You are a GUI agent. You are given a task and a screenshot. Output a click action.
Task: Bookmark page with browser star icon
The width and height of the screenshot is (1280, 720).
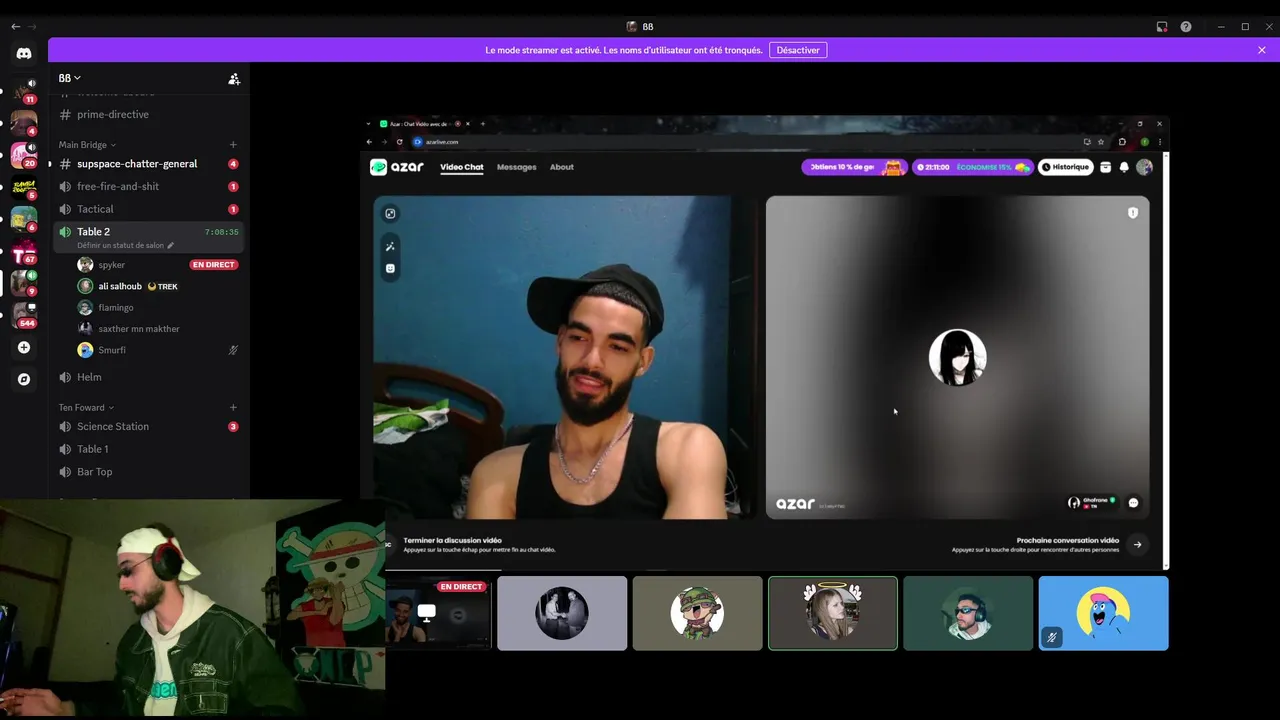[1101, 142]
